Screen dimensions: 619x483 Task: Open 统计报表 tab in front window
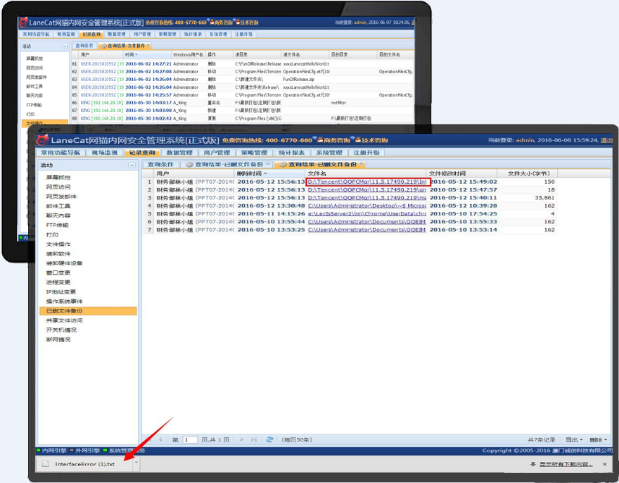click(291, 152)
